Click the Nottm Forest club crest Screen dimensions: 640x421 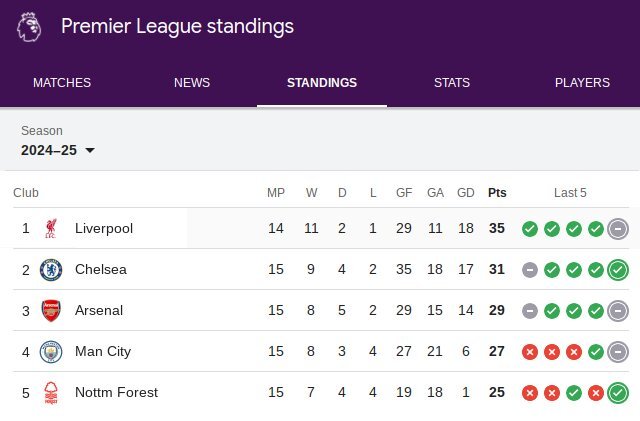pos(51,393)
